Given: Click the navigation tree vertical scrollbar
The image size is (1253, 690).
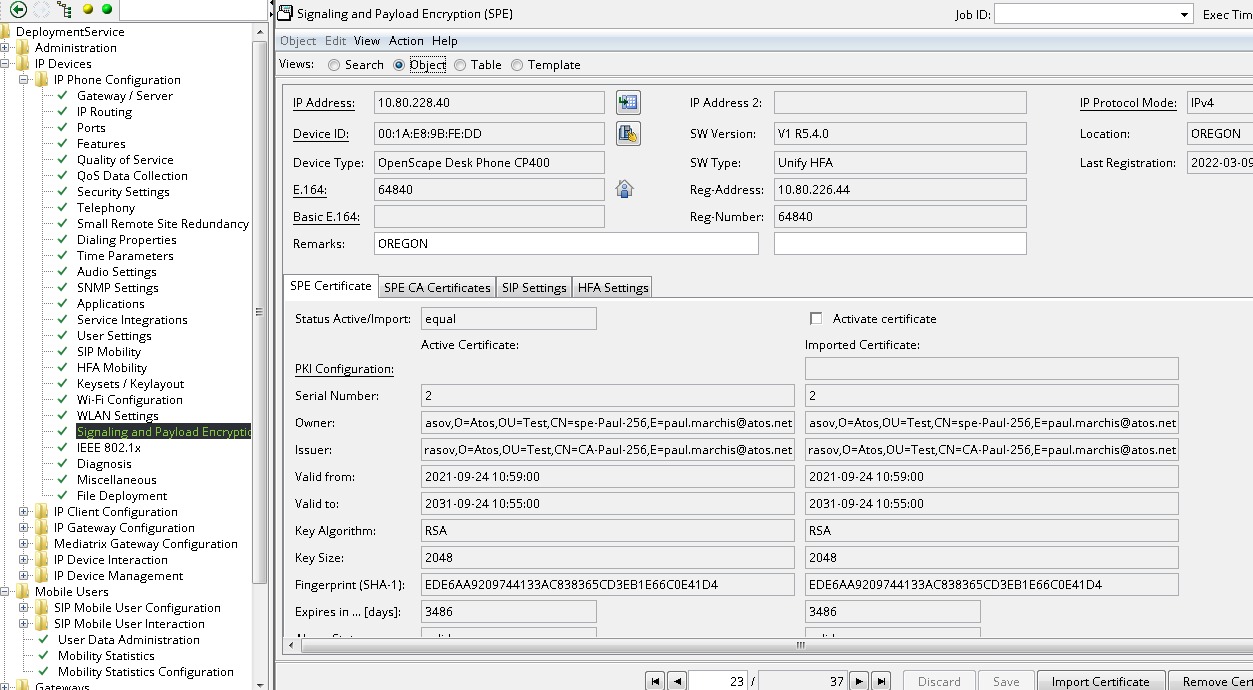Looking at the screenshot, I should [x=260, y=310].
